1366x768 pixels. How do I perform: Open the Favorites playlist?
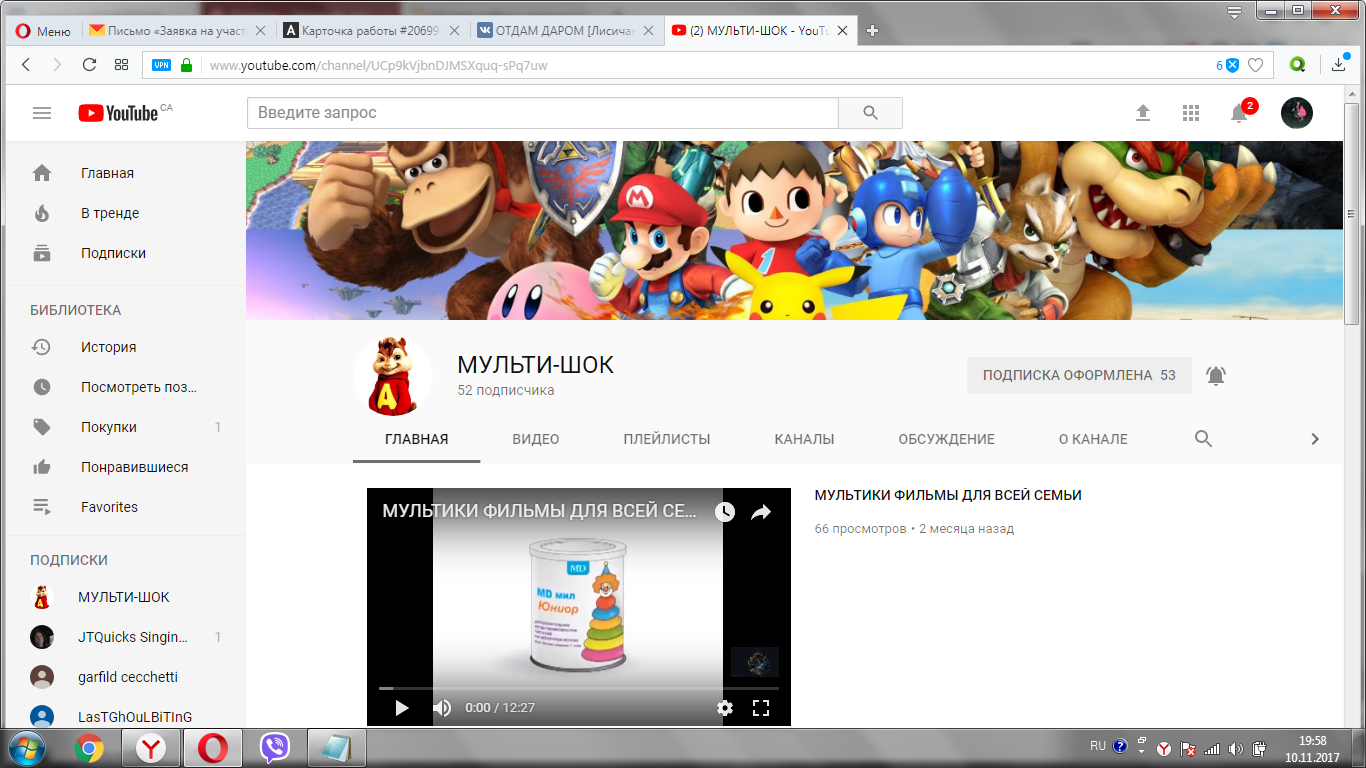click(126, 507)
